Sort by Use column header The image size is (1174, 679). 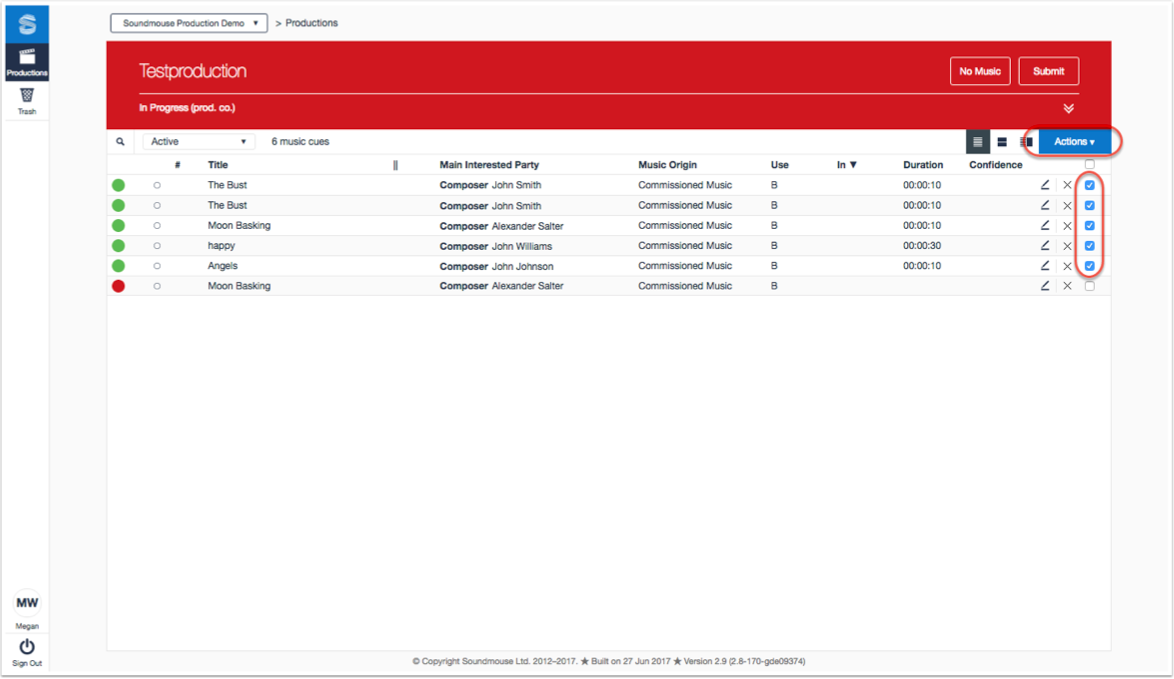pyautogui.click(x=779, y=165)
